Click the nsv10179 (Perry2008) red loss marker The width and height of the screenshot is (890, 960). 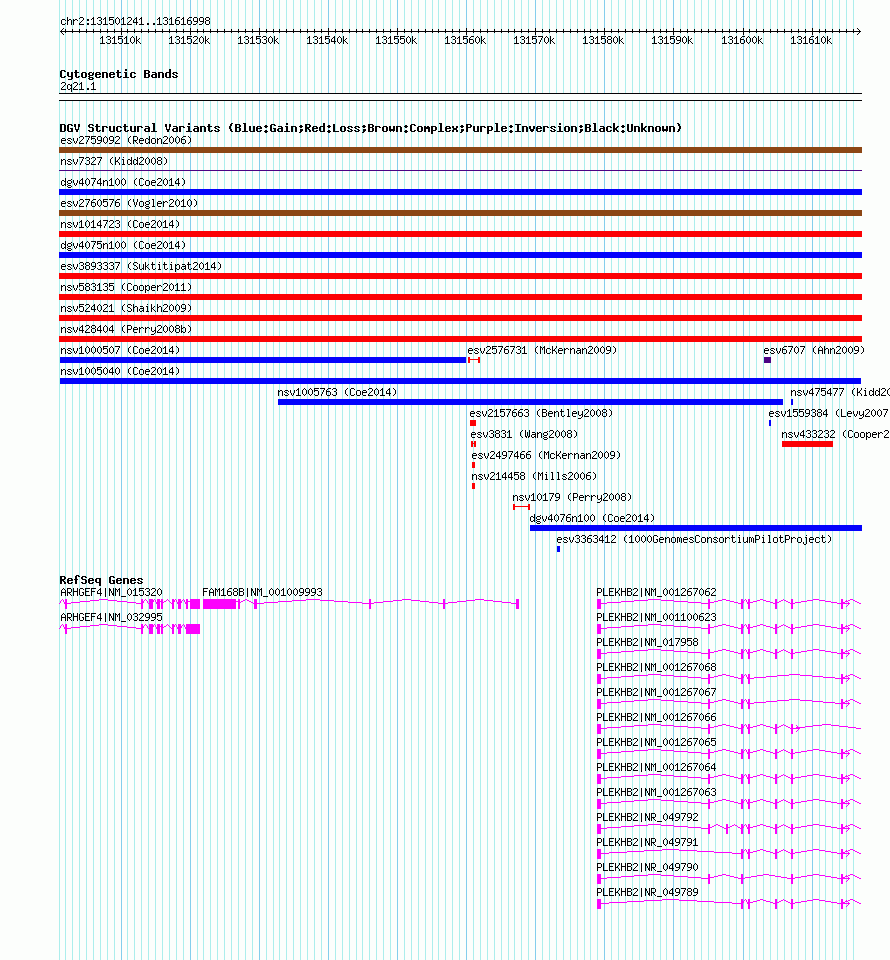point(522,507)
